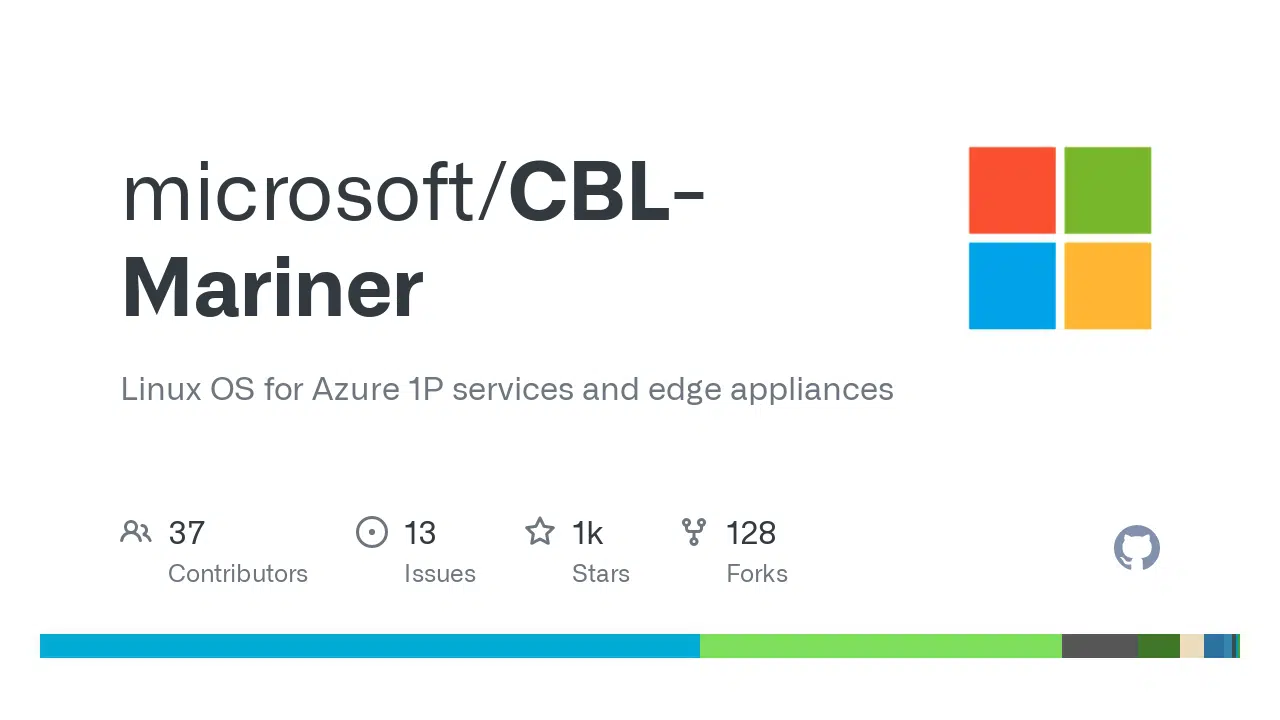Click the light green language bar segment

pyautogui.click(x=880, y=646)
